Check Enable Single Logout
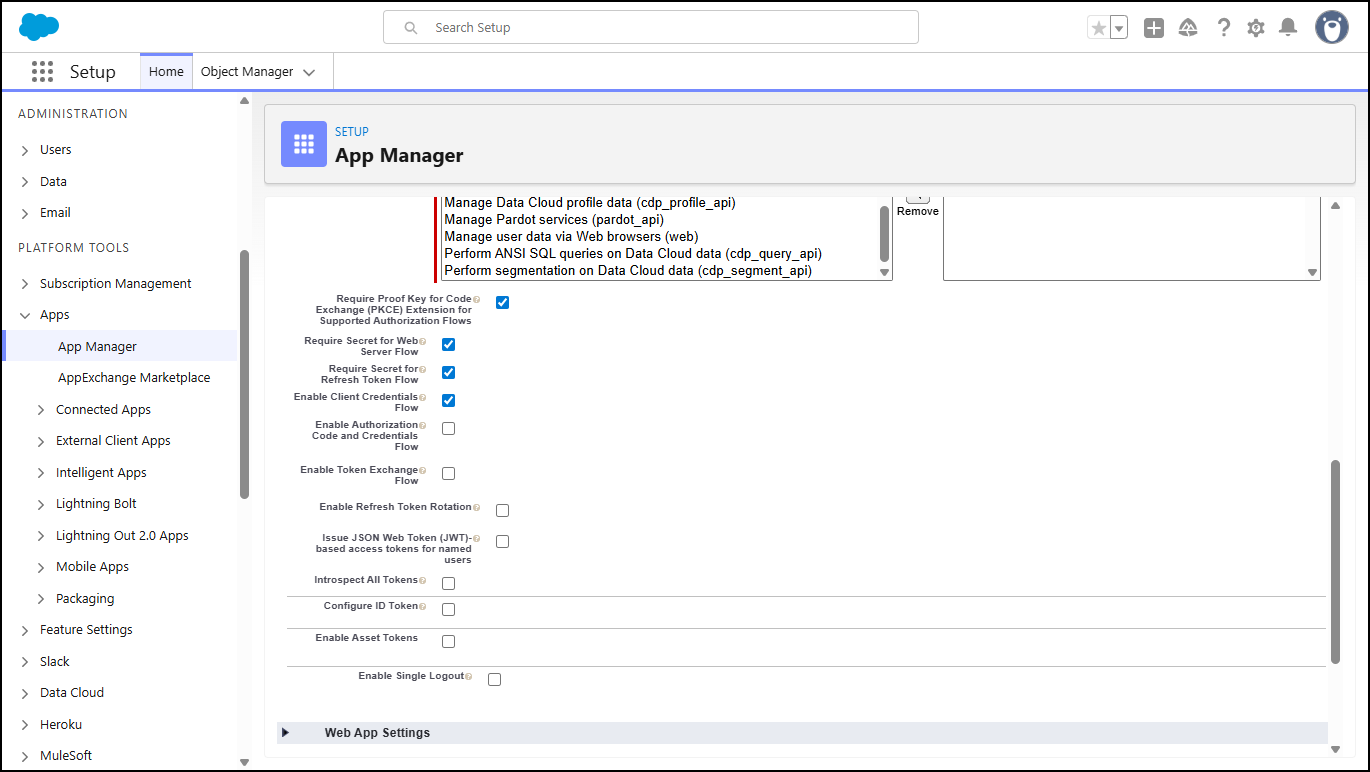This screenshot has height=772, width=1370. coord(494,680)
